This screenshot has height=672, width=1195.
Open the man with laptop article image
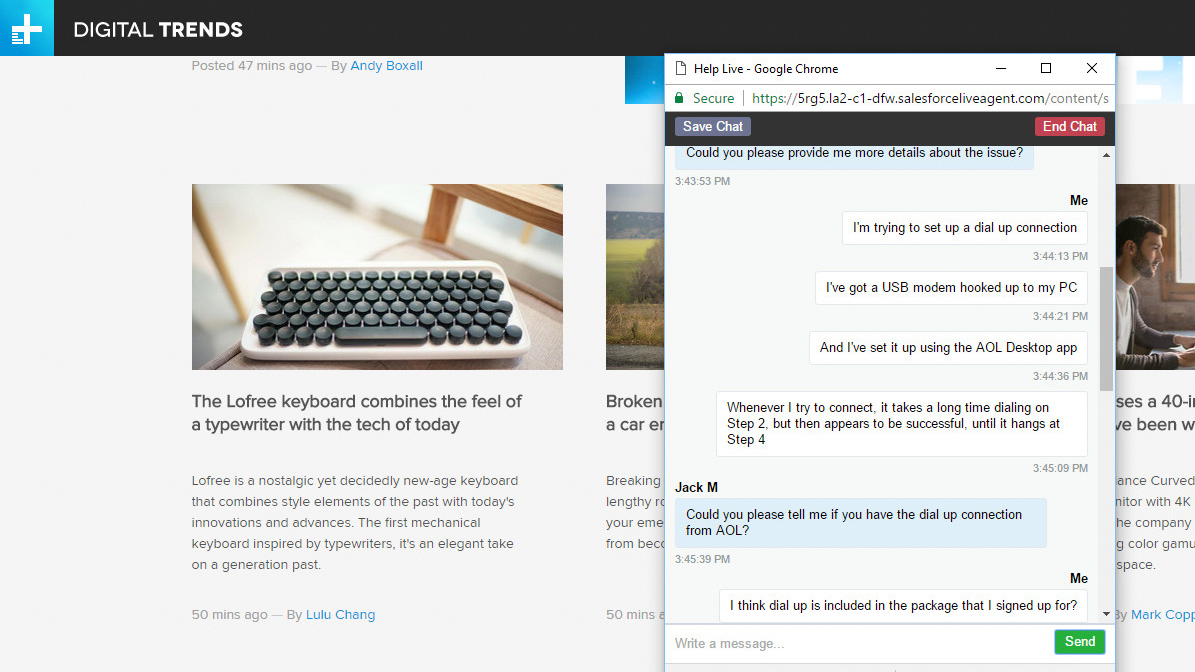click(x=1155, y=277)
